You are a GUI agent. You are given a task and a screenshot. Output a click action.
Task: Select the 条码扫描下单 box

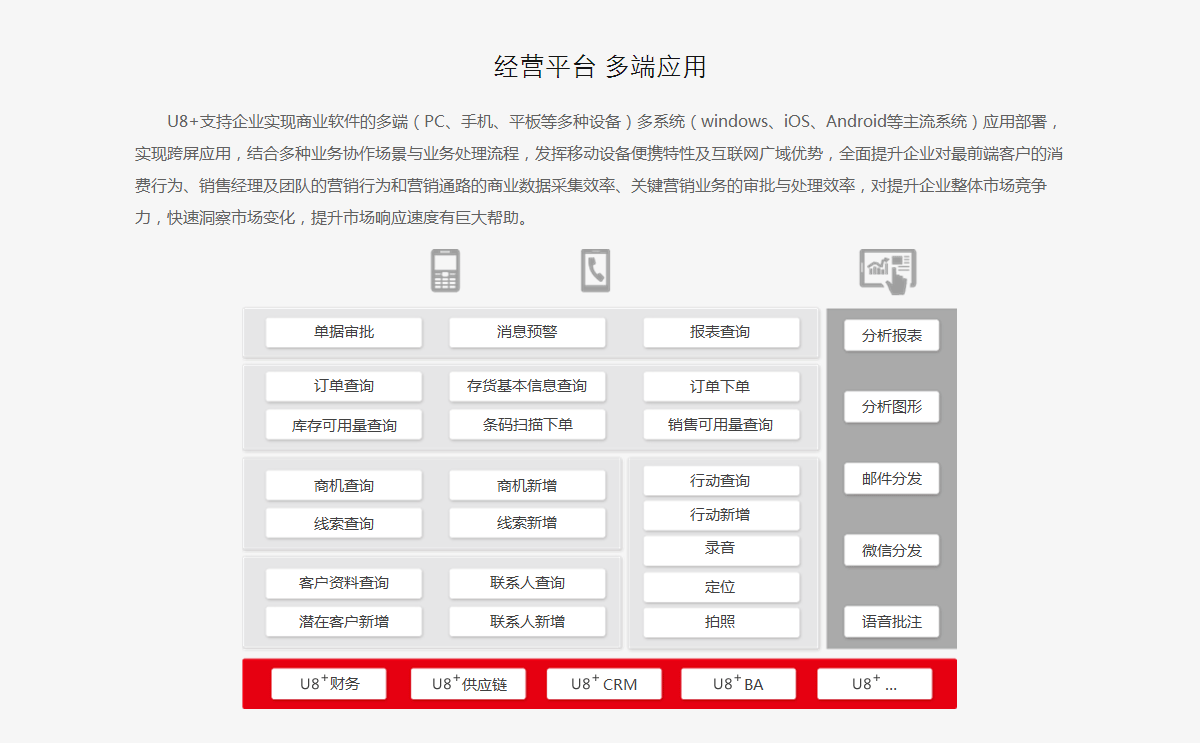(527, 425)
